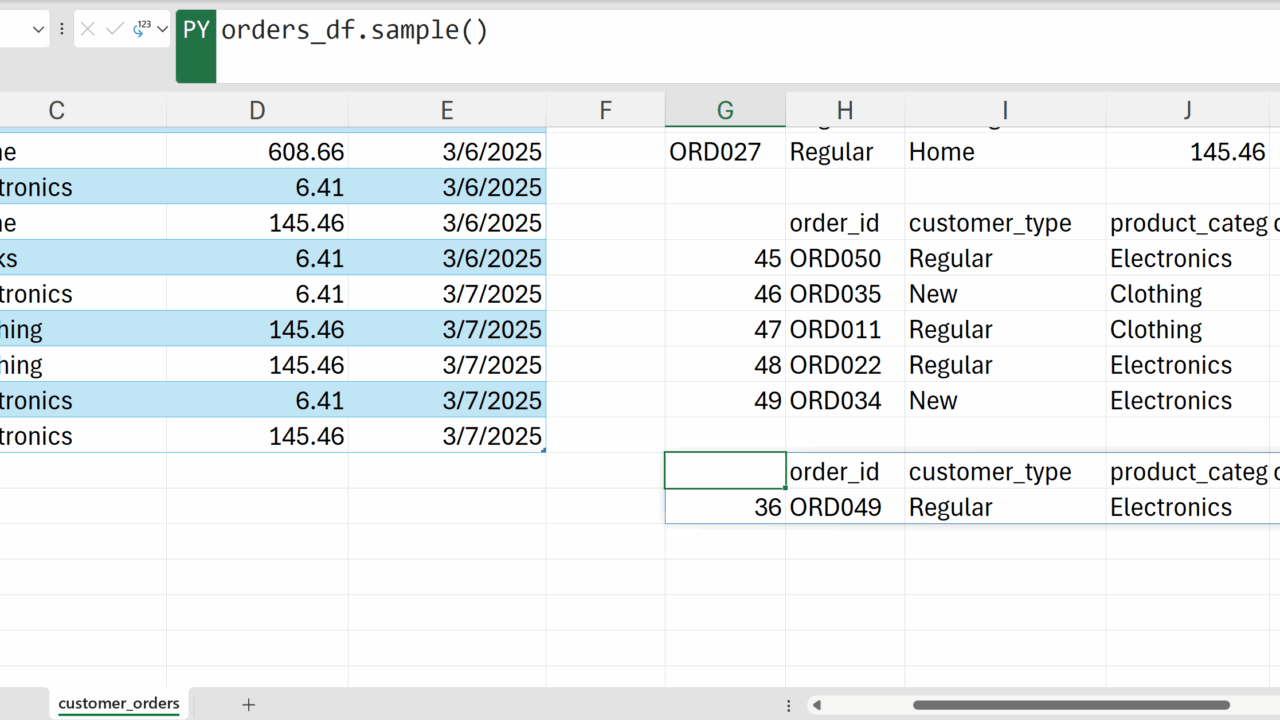Click the Python output type icon

[142, 30]
